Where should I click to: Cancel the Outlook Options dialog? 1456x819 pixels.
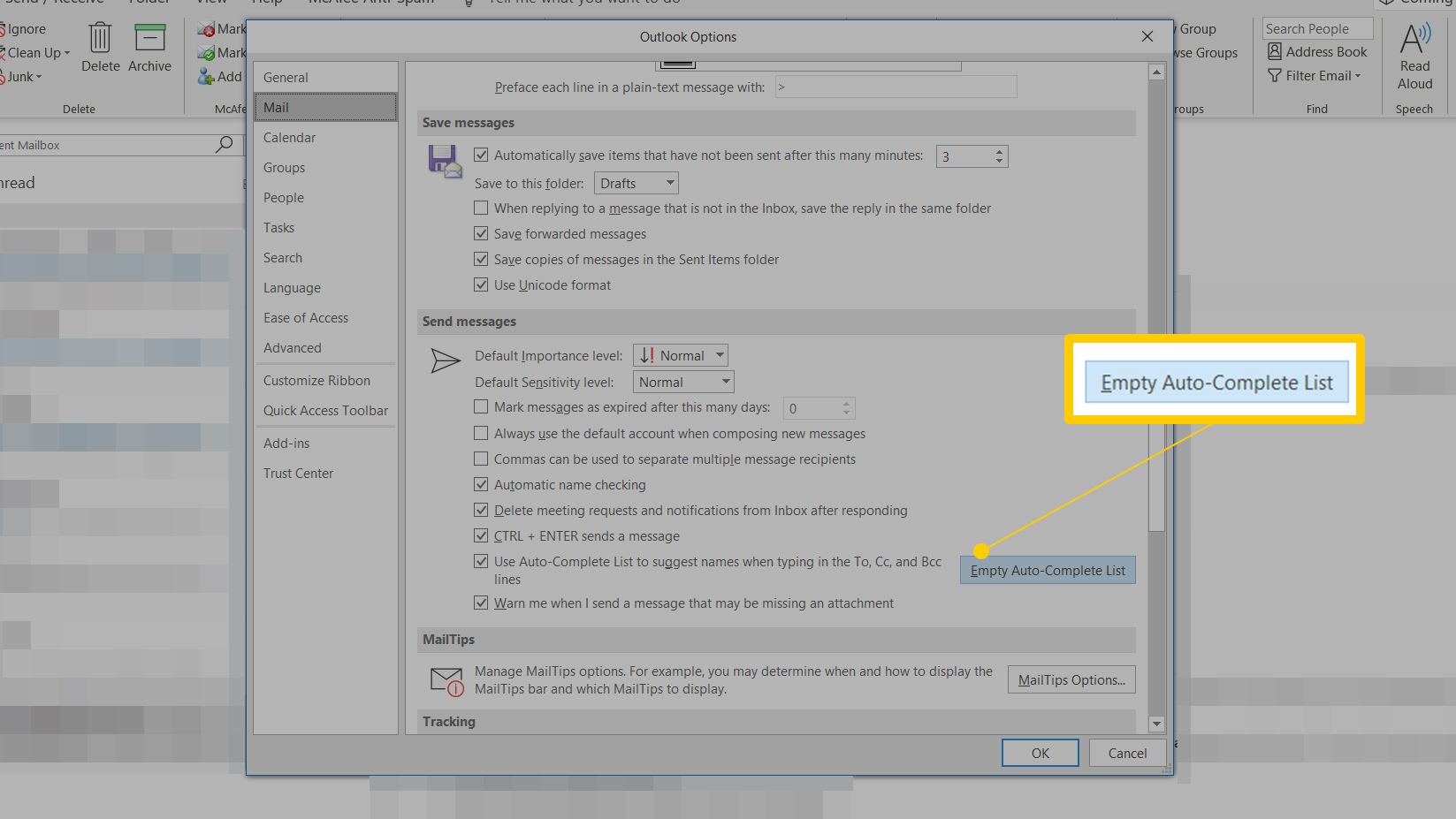1127,753
